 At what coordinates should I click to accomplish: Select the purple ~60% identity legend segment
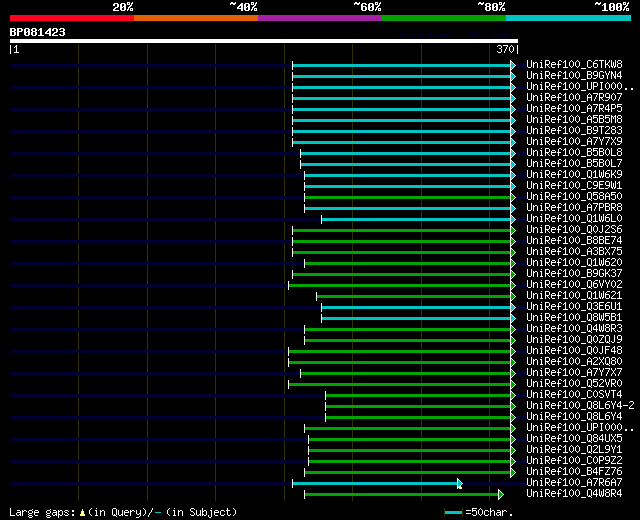pyautogui.click(x=320, y=18)
